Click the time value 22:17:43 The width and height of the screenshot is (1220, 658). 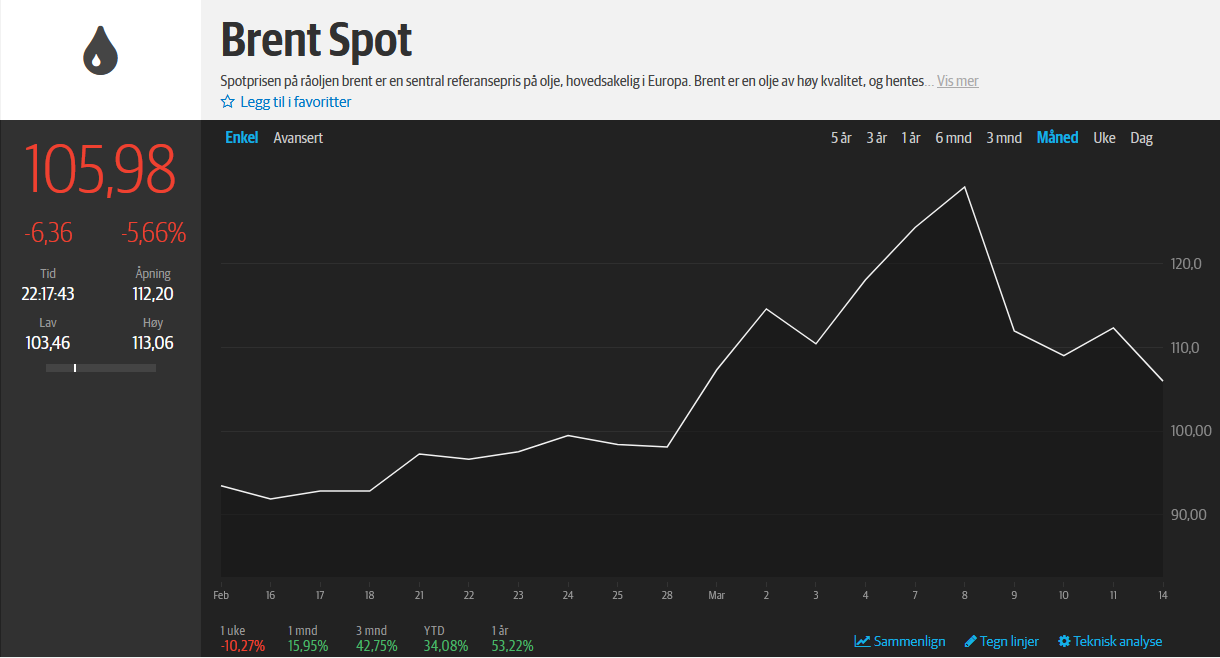coord(48,294)
